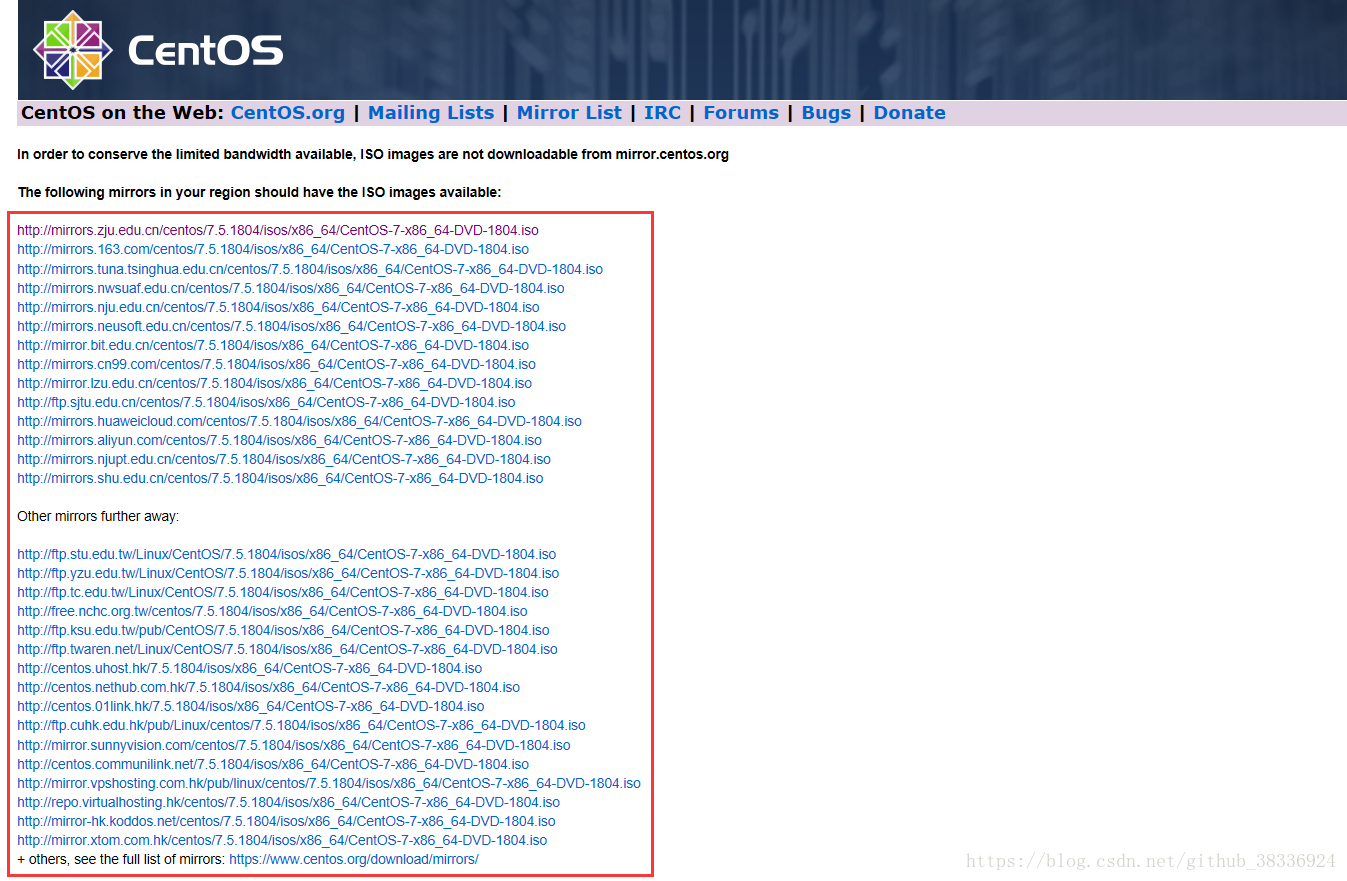Download ISO from mirror.vpshosting.com.hk

click(329, 783)
